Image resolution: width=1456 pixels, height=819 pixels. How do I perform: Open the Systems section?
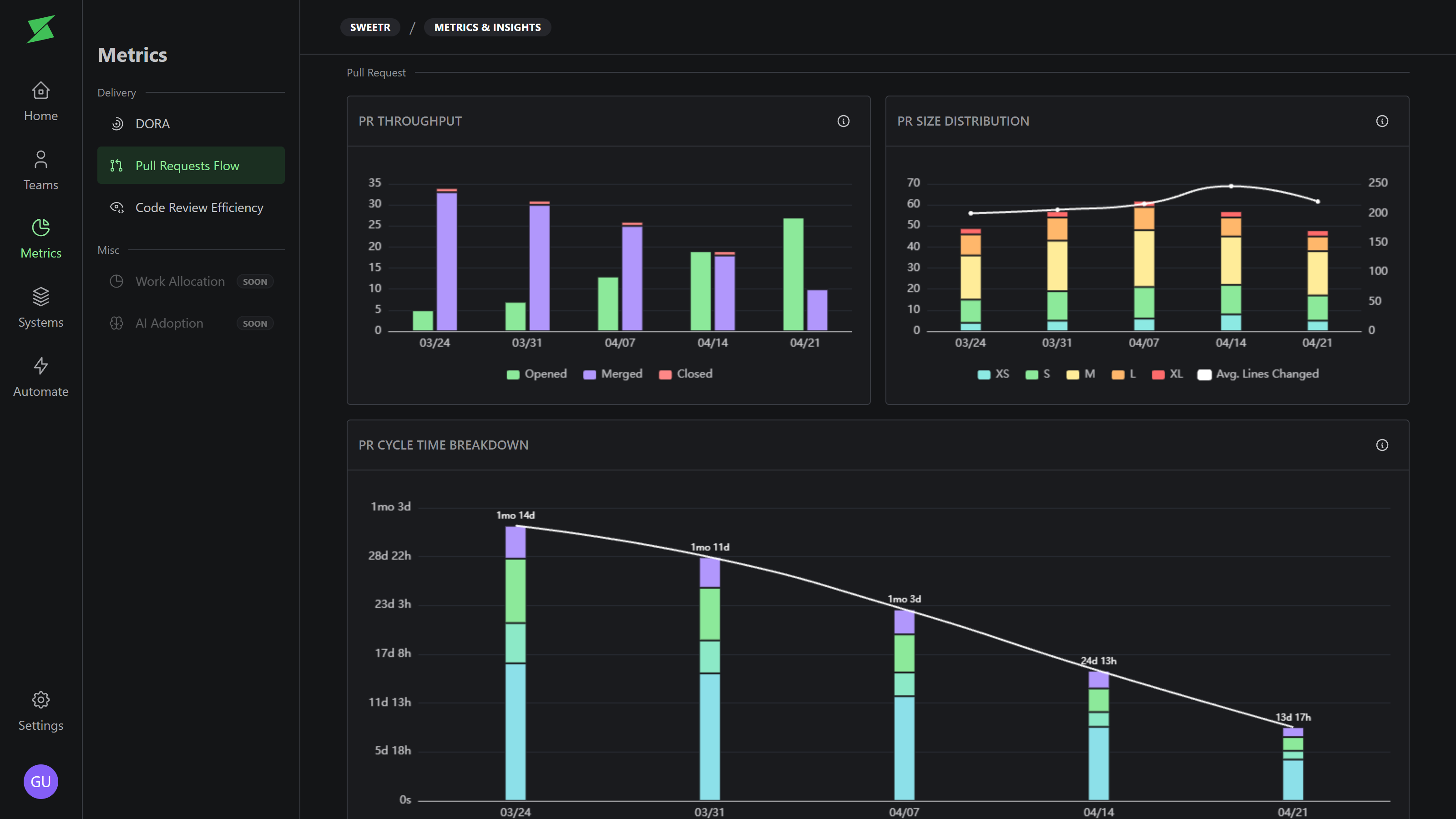tap(40, 308)
